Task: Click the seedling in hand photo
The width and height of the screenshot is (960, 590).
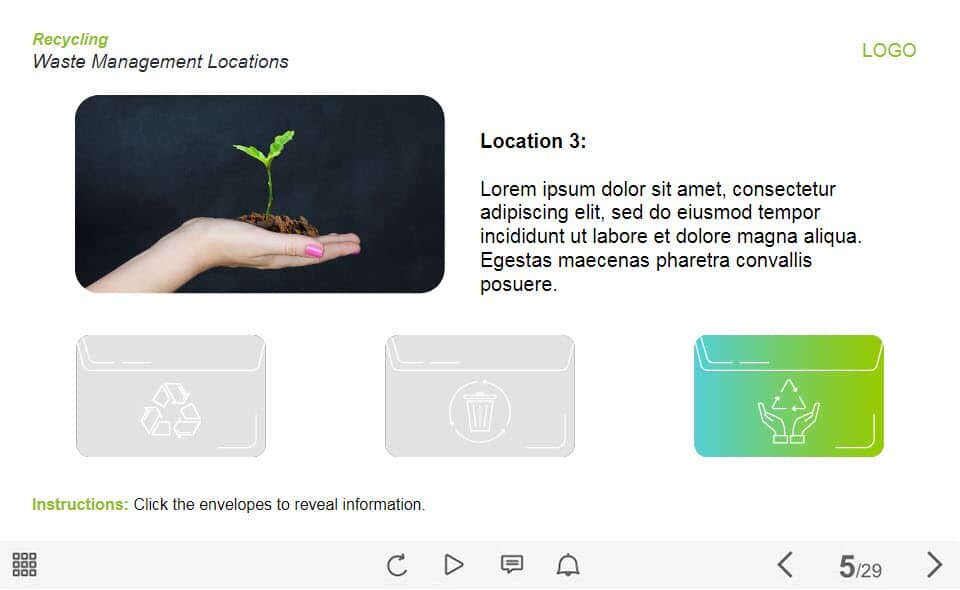Action: (260, 193)
